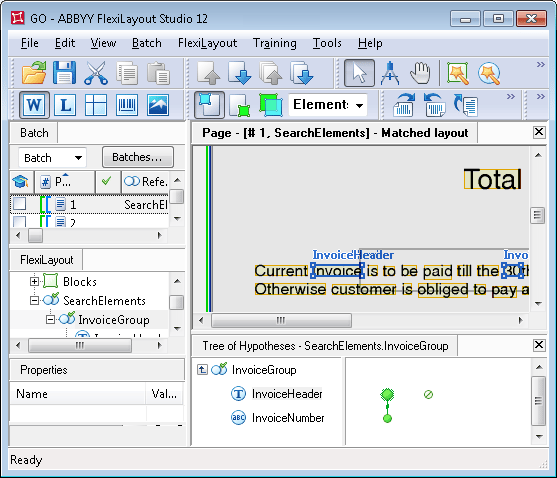The height and width of the screenshot is (478, 557).
Task: Click the Paste clipboard icon
Action: [158, 73]
